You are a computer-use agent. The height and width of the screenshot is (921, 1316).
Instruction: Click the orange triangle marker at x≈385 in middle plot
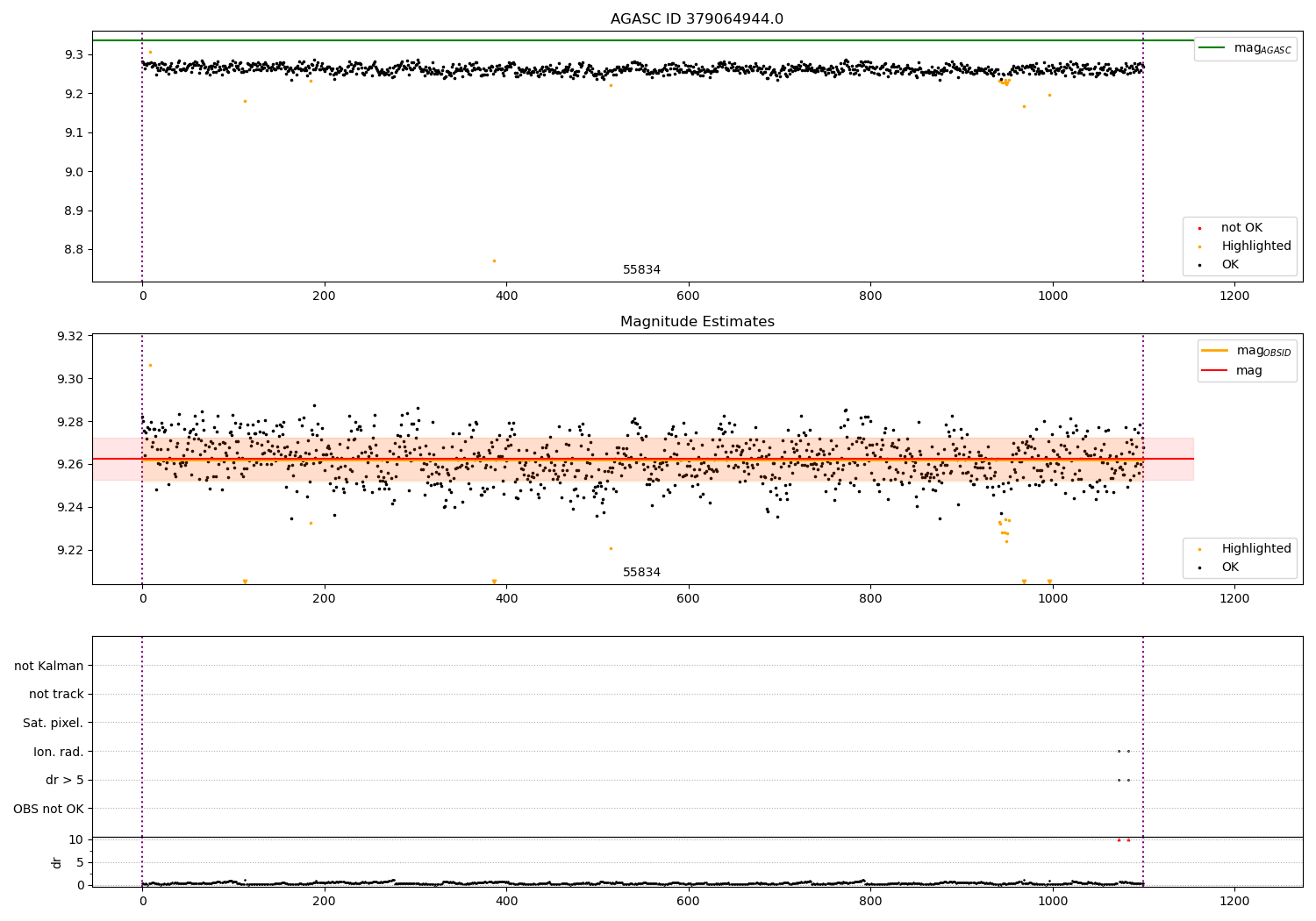coord(494,582)
